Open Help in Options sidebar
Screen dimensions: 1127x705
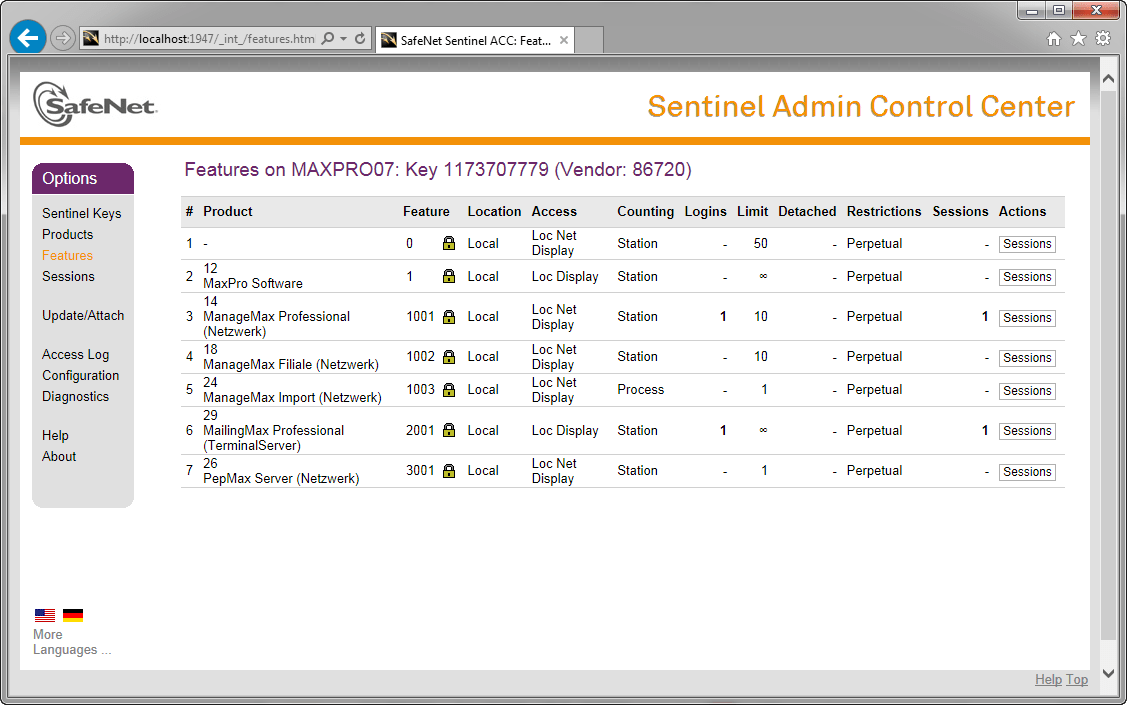click(55, 436)
